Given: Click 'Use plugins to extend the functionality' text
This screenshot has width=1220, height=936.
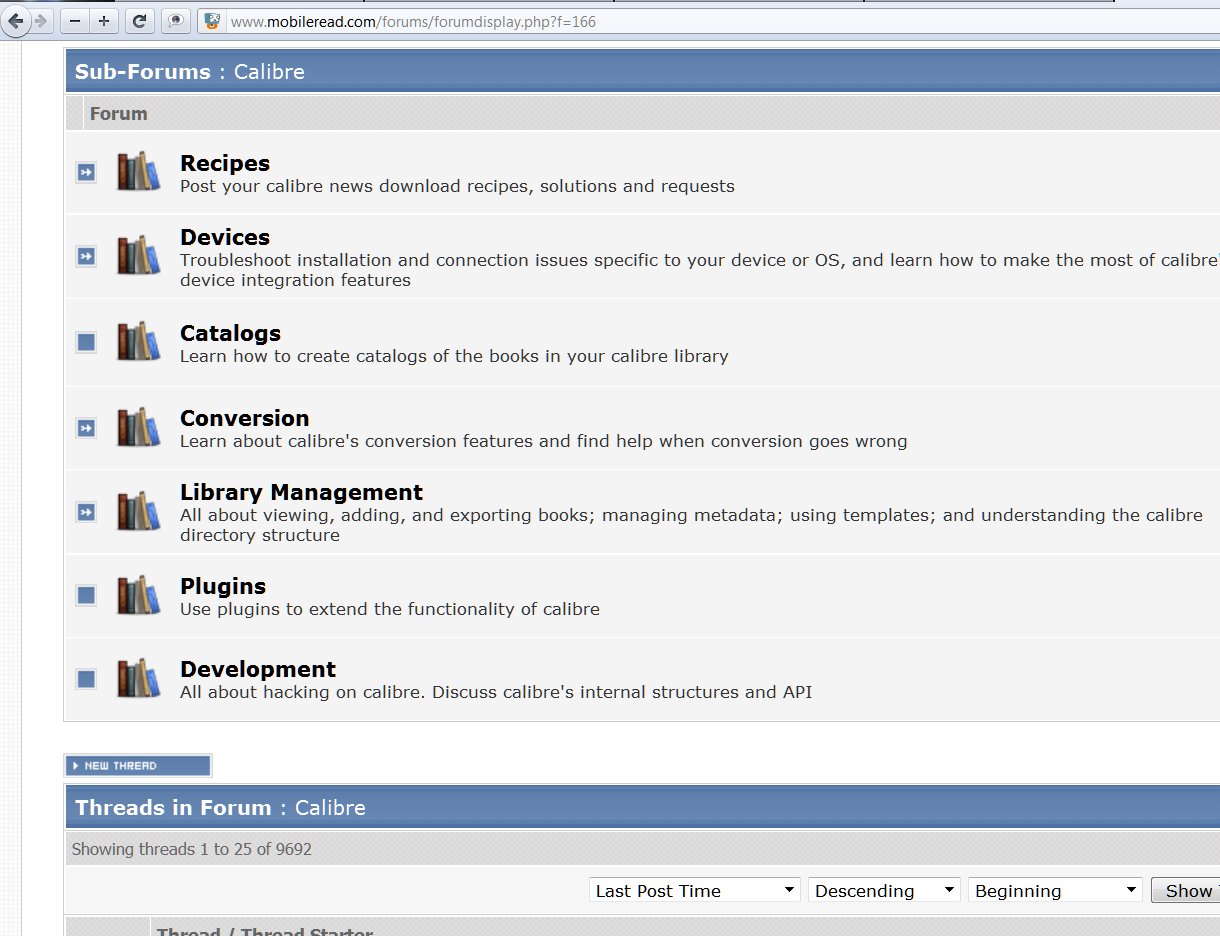Looking at the screenshot, I should pos(390,609).
